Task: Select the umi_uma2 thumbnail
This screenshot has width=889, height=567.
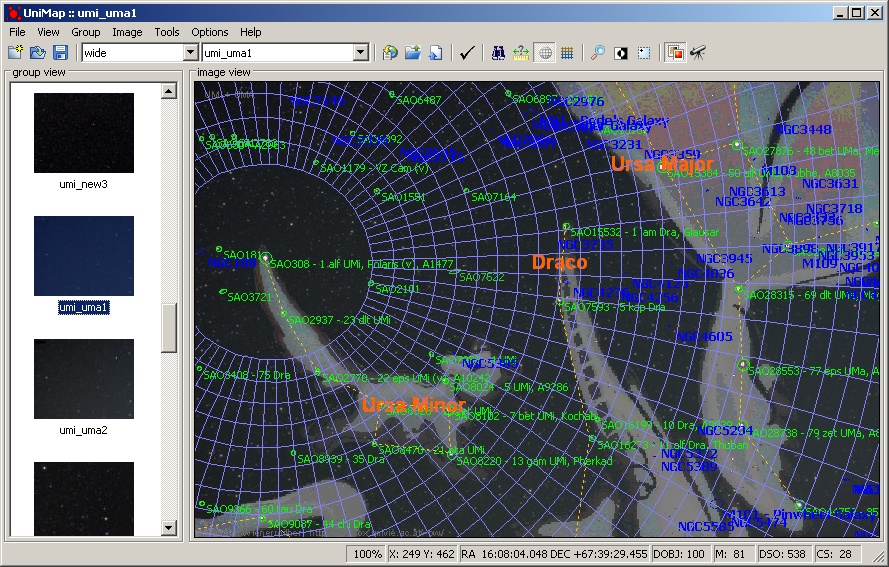Action: coord(84,379)
